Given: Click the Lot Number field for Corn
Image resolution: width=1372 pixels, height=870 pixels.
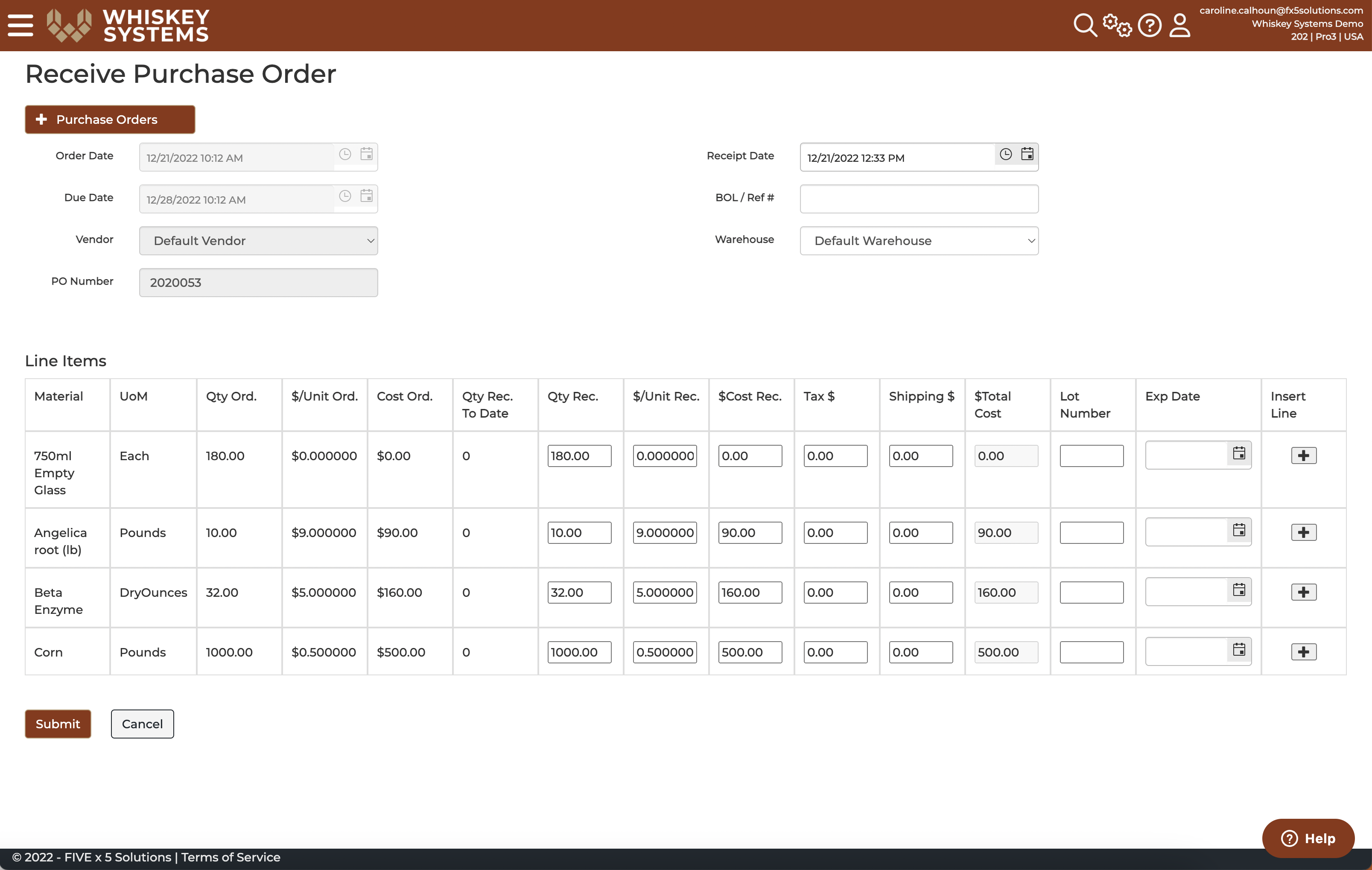Looking at the screenshot, I should pyautogui.click(x=1092, y=652).
